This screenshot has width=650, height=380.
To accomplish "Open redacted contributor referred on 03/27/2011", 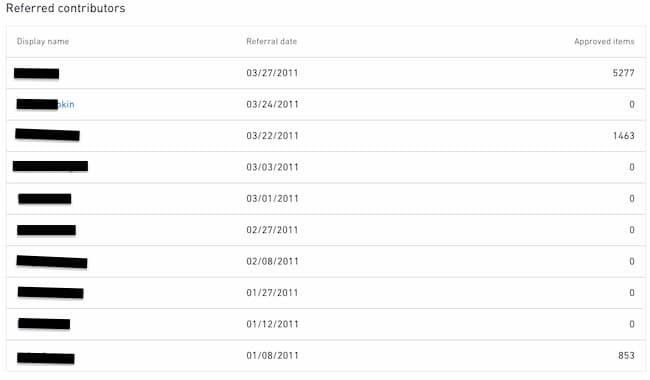I will (36, 74).
